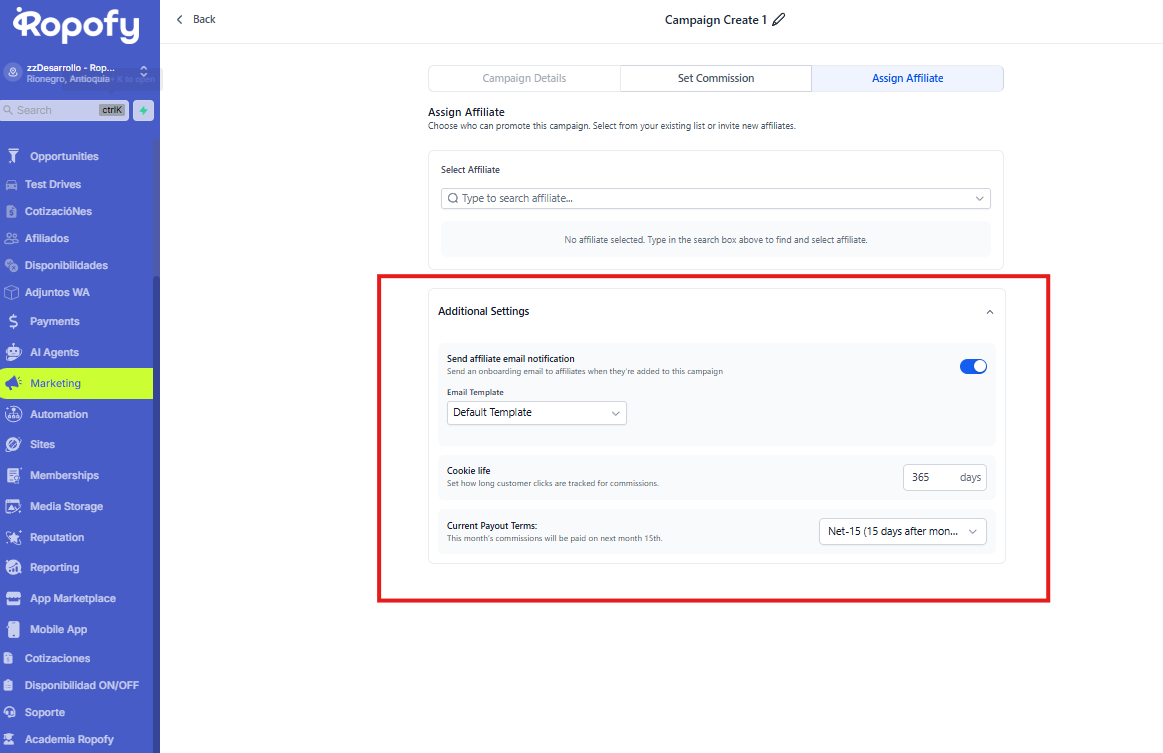
Task: Disable affiliate email notification toggle
Action: [x=973, y=366]
